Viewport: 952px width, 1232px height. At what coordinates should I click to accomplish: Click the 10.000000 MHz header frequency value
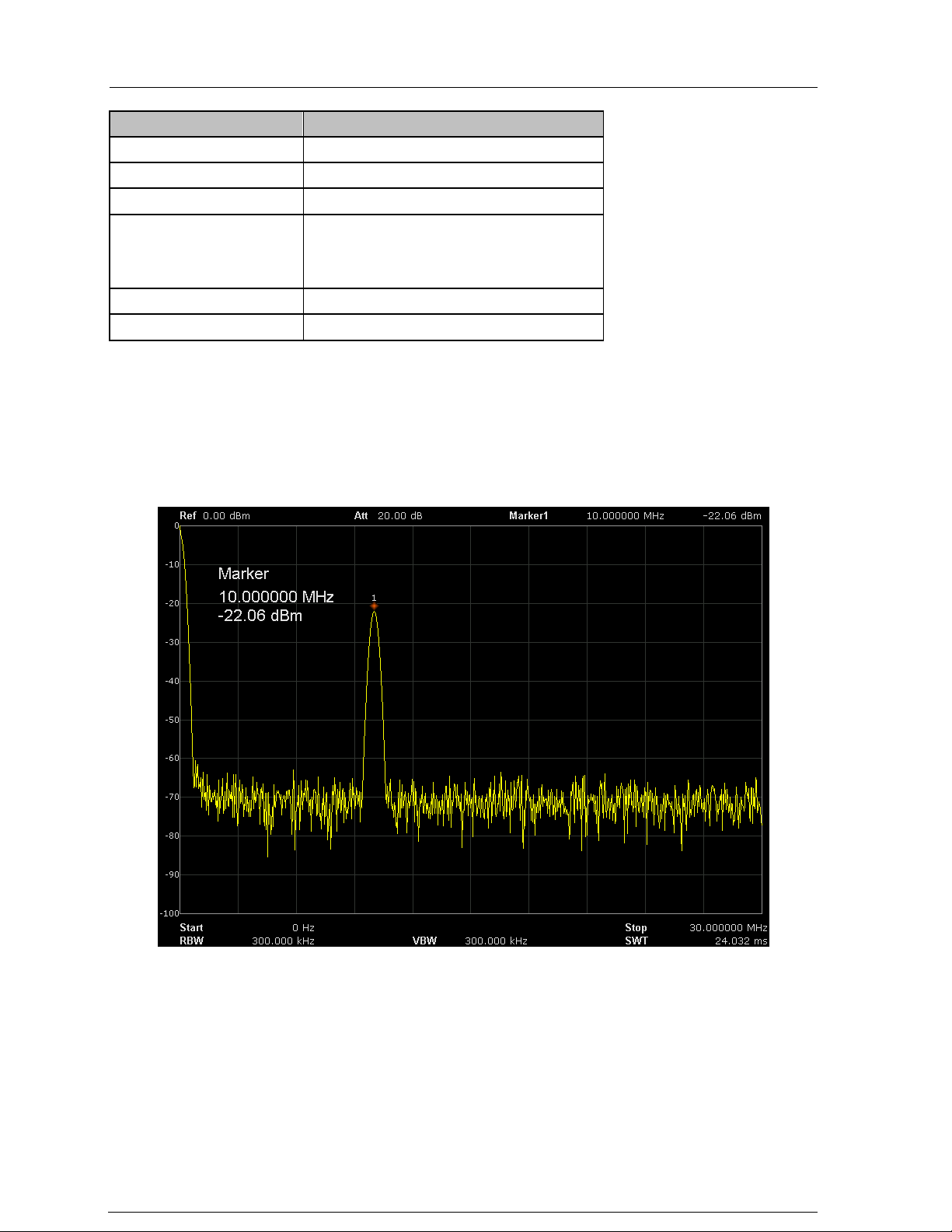625,515
